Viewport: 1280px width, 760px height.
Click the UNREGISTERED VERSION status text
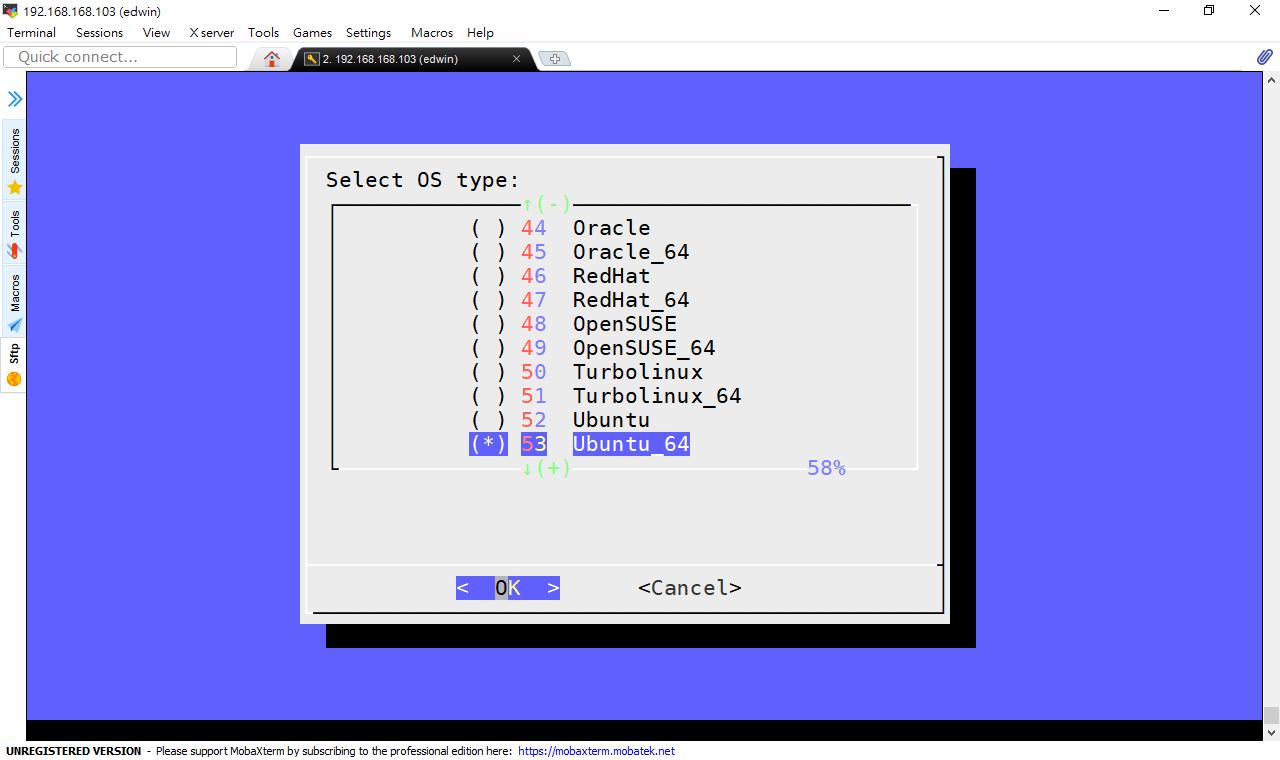point(74,751)
